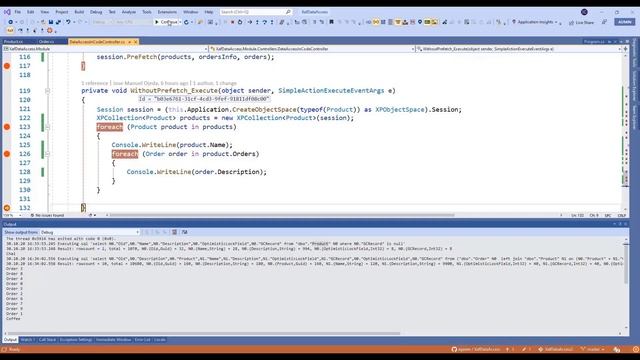Click the search magnifier icon
Viewport: 640px width, 360px height.
(288, 12)
